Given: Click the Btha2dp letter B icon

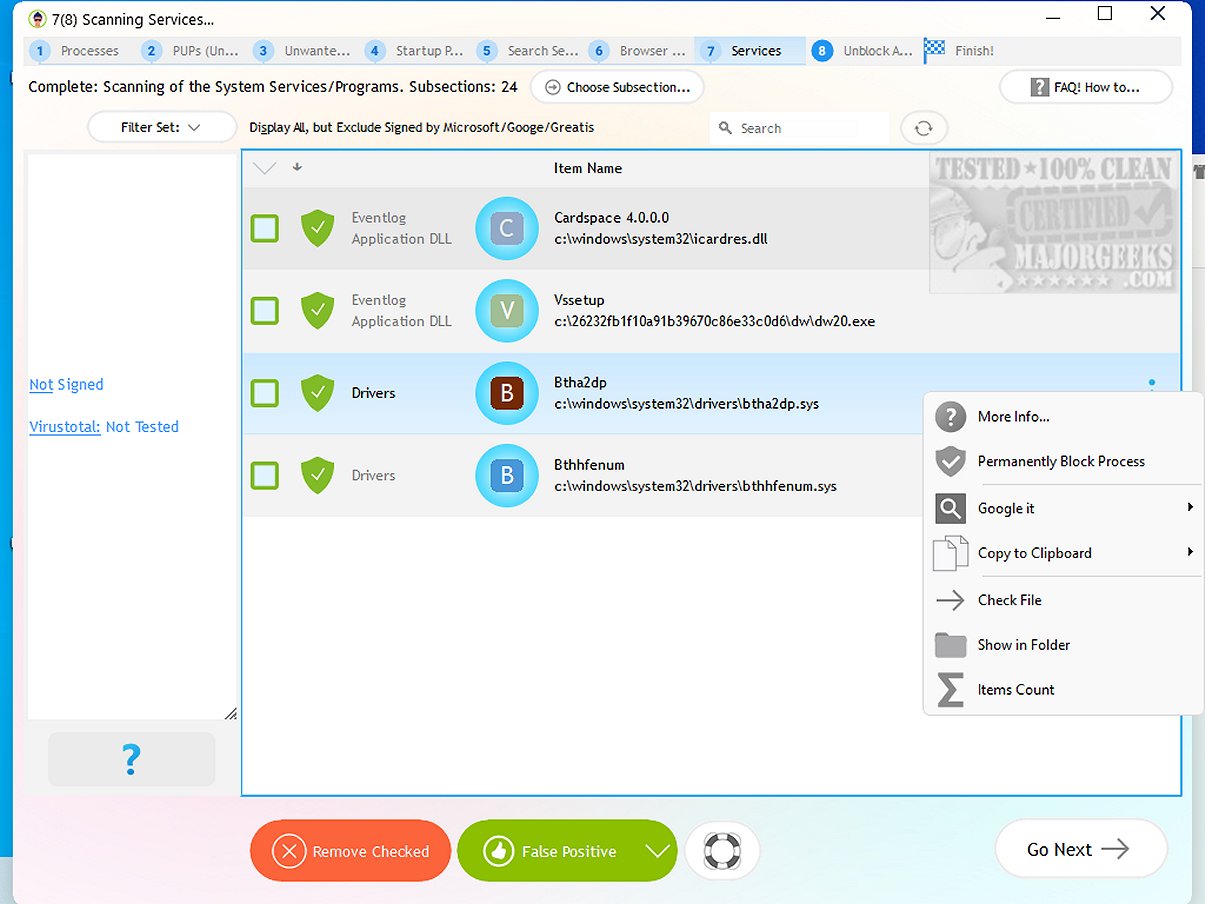Looking at the screenshot, I should [506, 393].
